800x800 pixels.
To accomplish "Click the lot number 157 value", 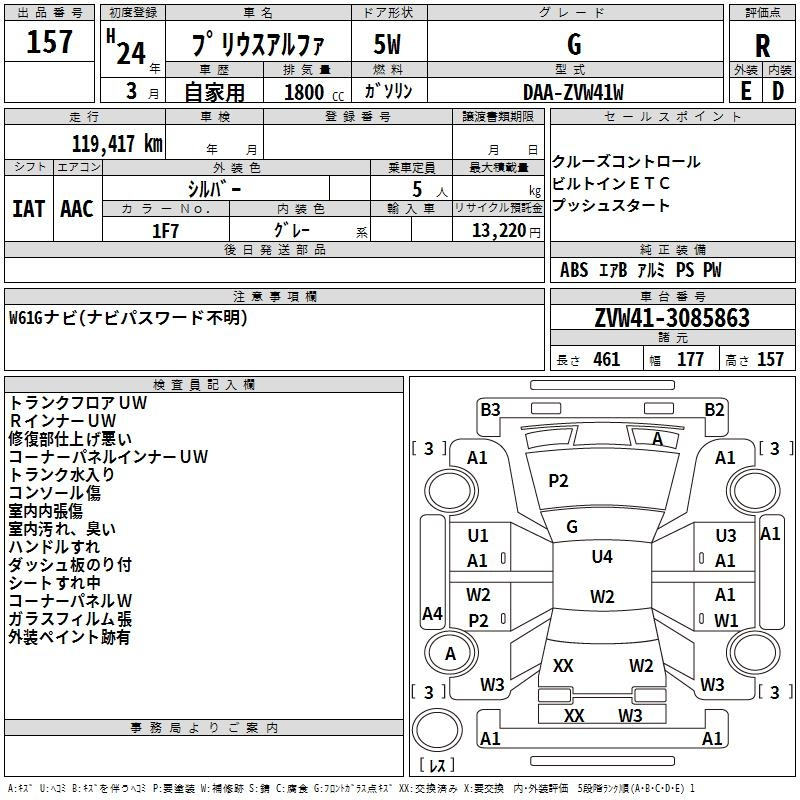I will point(49,41).
